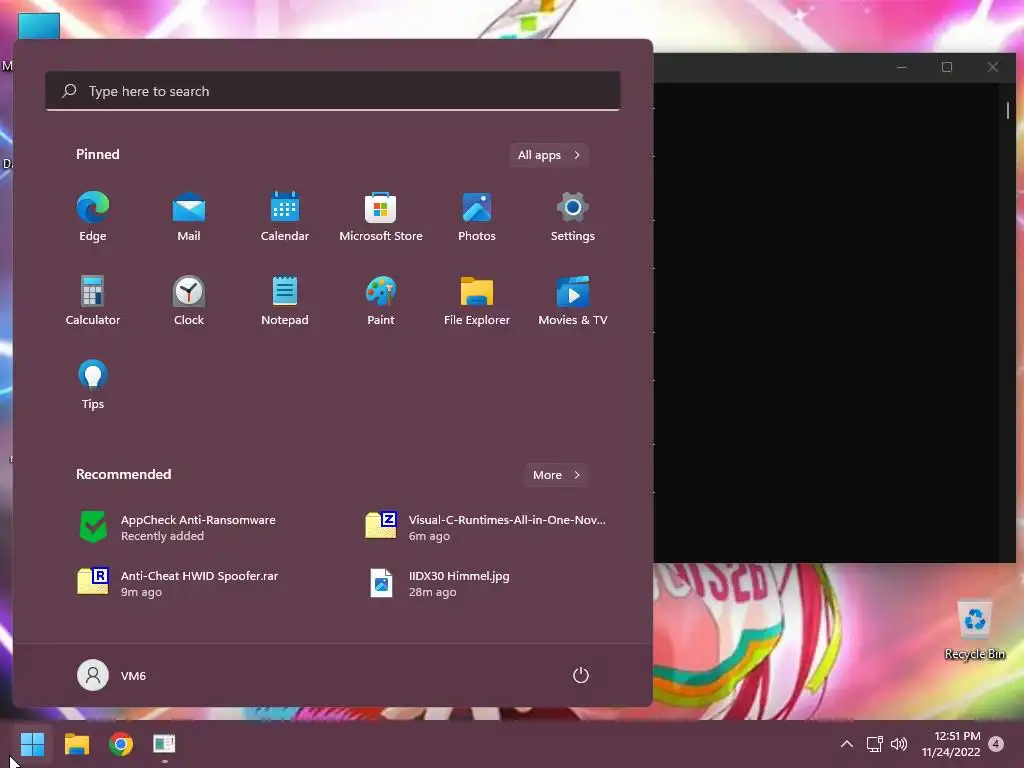Open the Tips app

pos(93,385)
